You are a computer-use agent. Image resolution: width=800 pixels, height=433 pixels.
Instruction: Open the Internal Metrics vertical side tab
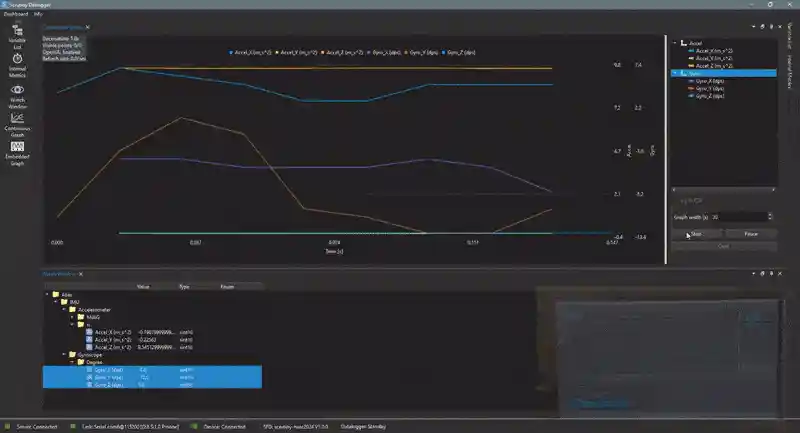point(789,72)
